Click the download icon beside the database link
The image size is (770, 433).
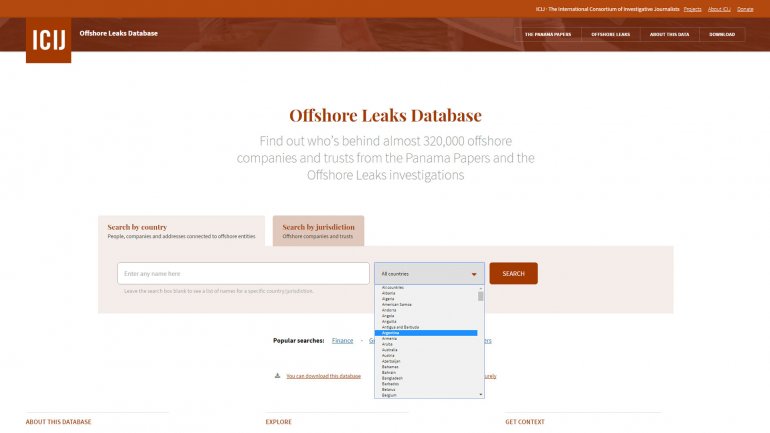[x=277, y=376]
